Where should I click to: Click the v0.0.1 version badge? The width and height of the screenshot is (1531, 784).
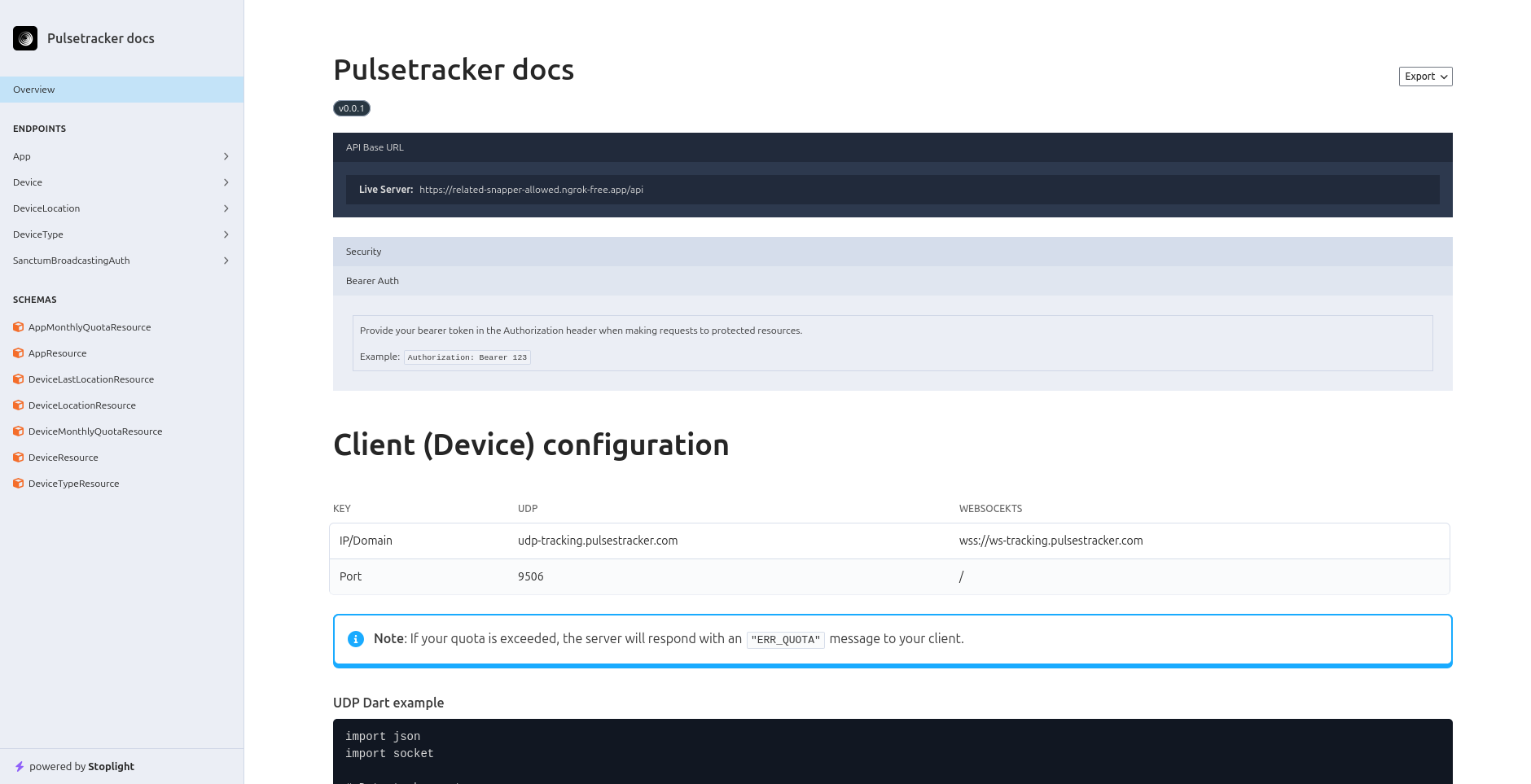pos(352,108)
